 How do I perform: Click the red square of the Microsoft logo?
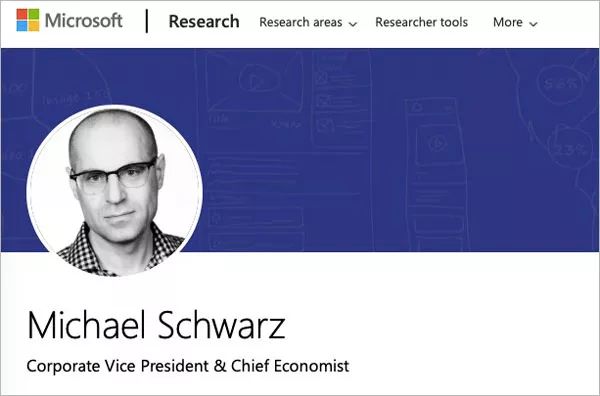(22, 14)
